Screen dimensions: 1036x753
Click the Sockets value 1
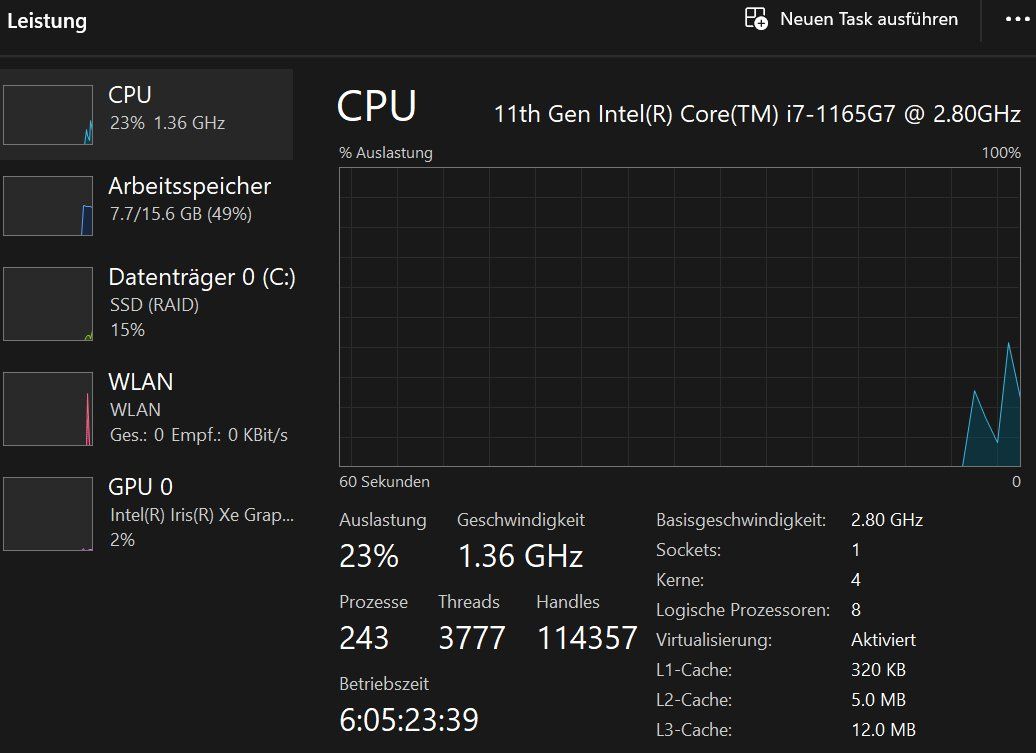tap(856, 550)
